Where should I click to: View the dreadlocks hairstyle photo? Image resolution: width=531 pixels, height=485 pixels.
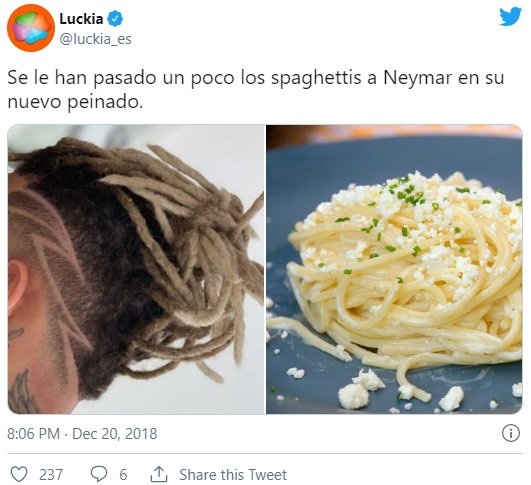pos(136,269)
